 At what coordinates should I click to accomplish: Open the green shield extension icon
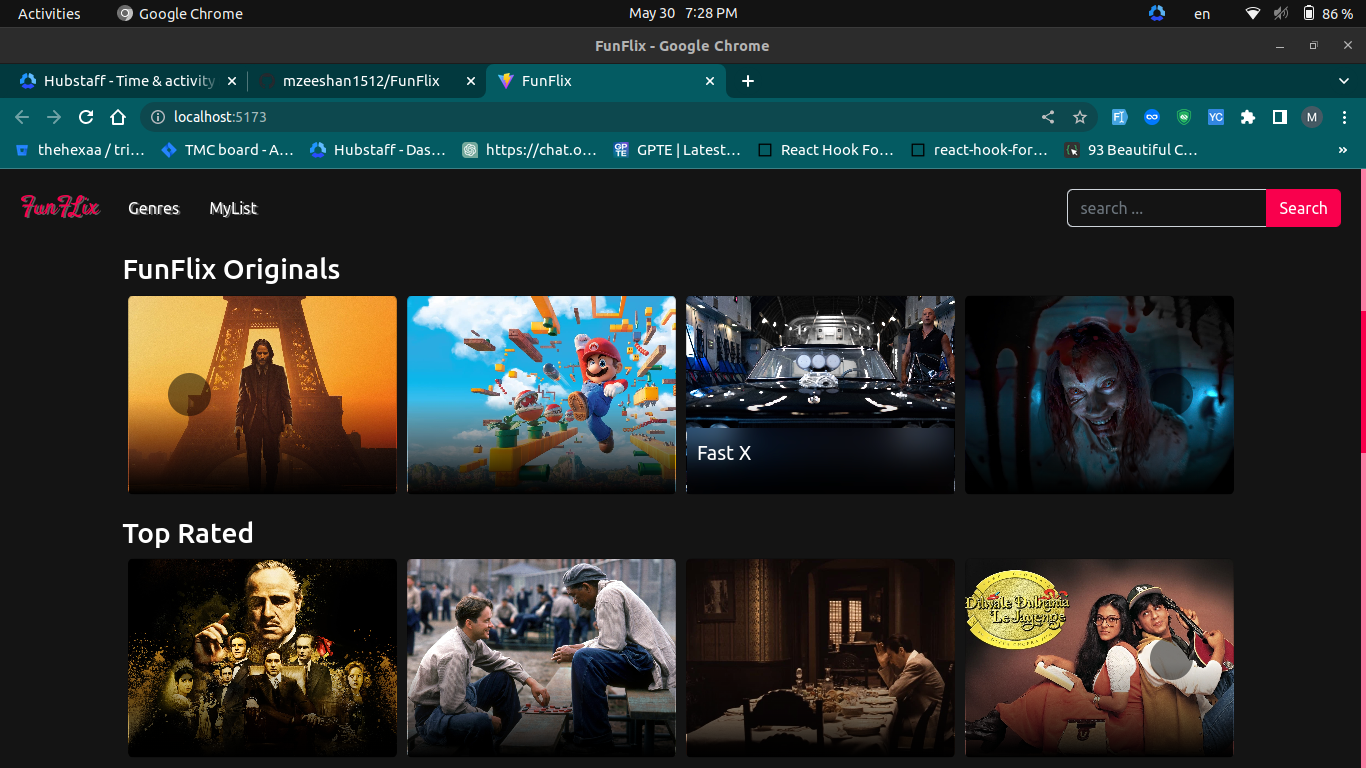tap(1184, 117)
